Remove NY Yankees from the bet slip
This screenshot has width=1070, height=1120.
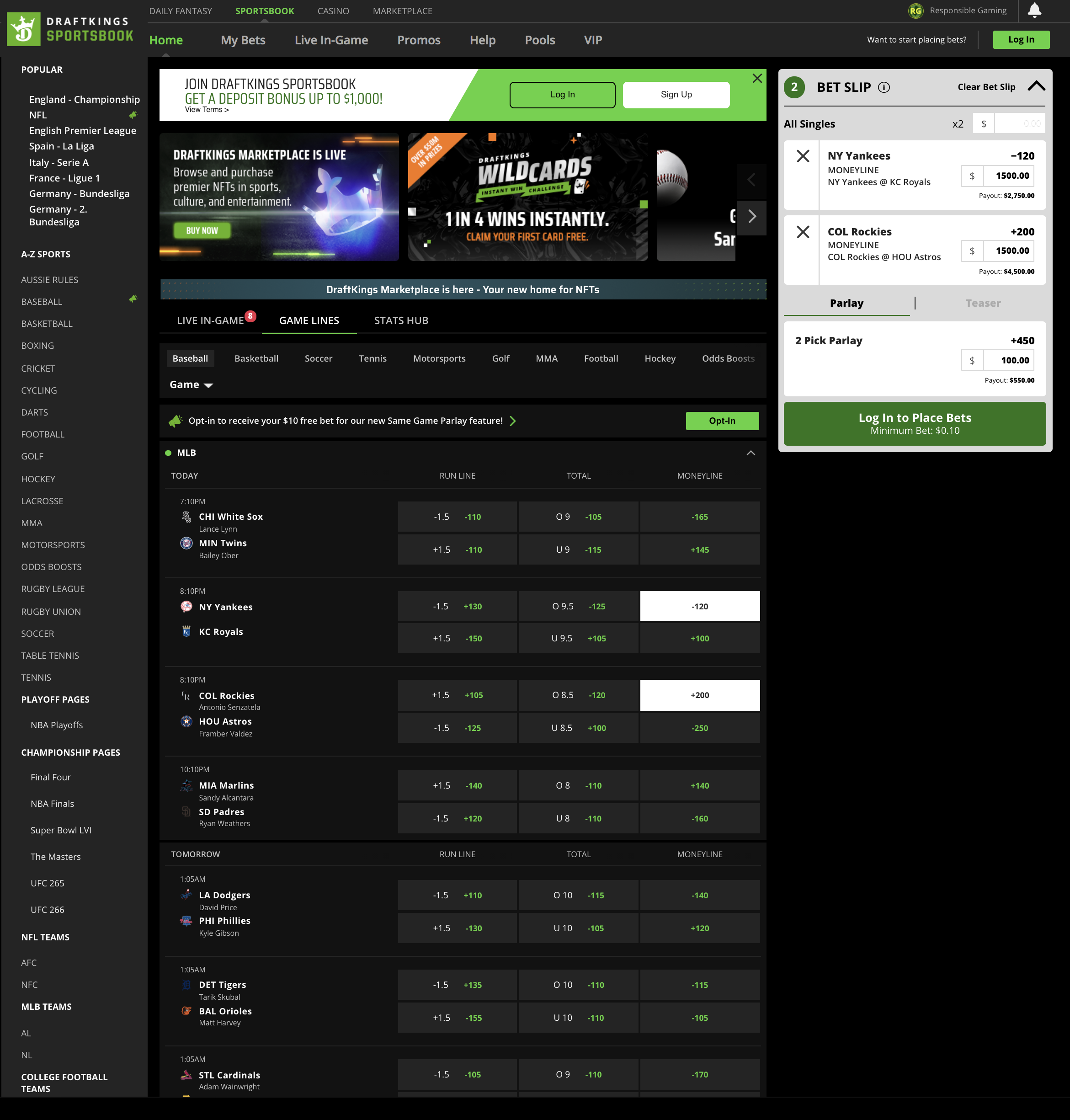pos(803,156)
